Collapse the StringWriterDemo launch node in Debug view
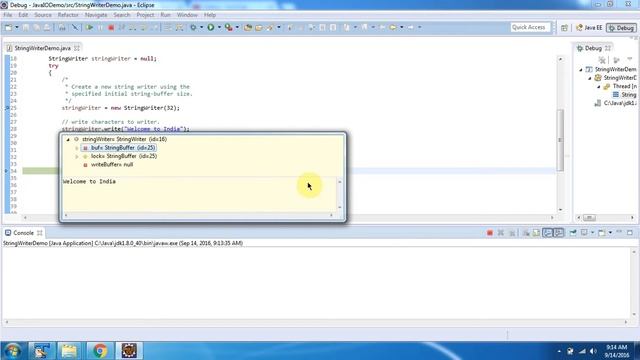The width and height of the screenshot is (640, 360). [x=581, y=69]
